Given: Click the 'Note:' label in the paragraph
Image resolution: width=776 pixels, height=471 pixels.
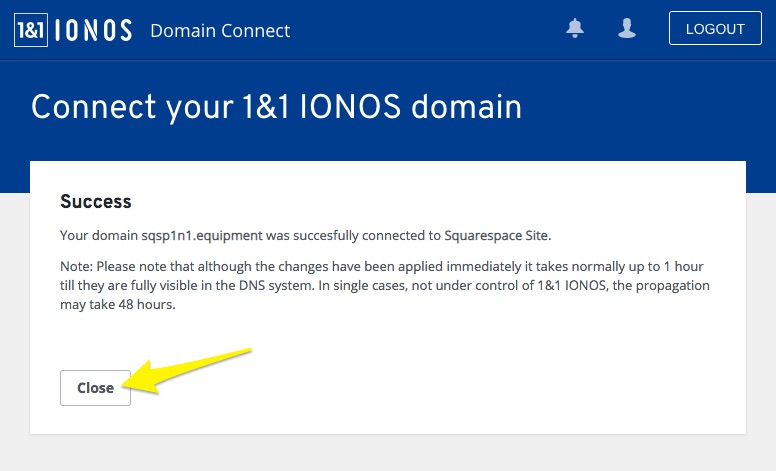Looking at the screenshot, I should pos(77,267).
